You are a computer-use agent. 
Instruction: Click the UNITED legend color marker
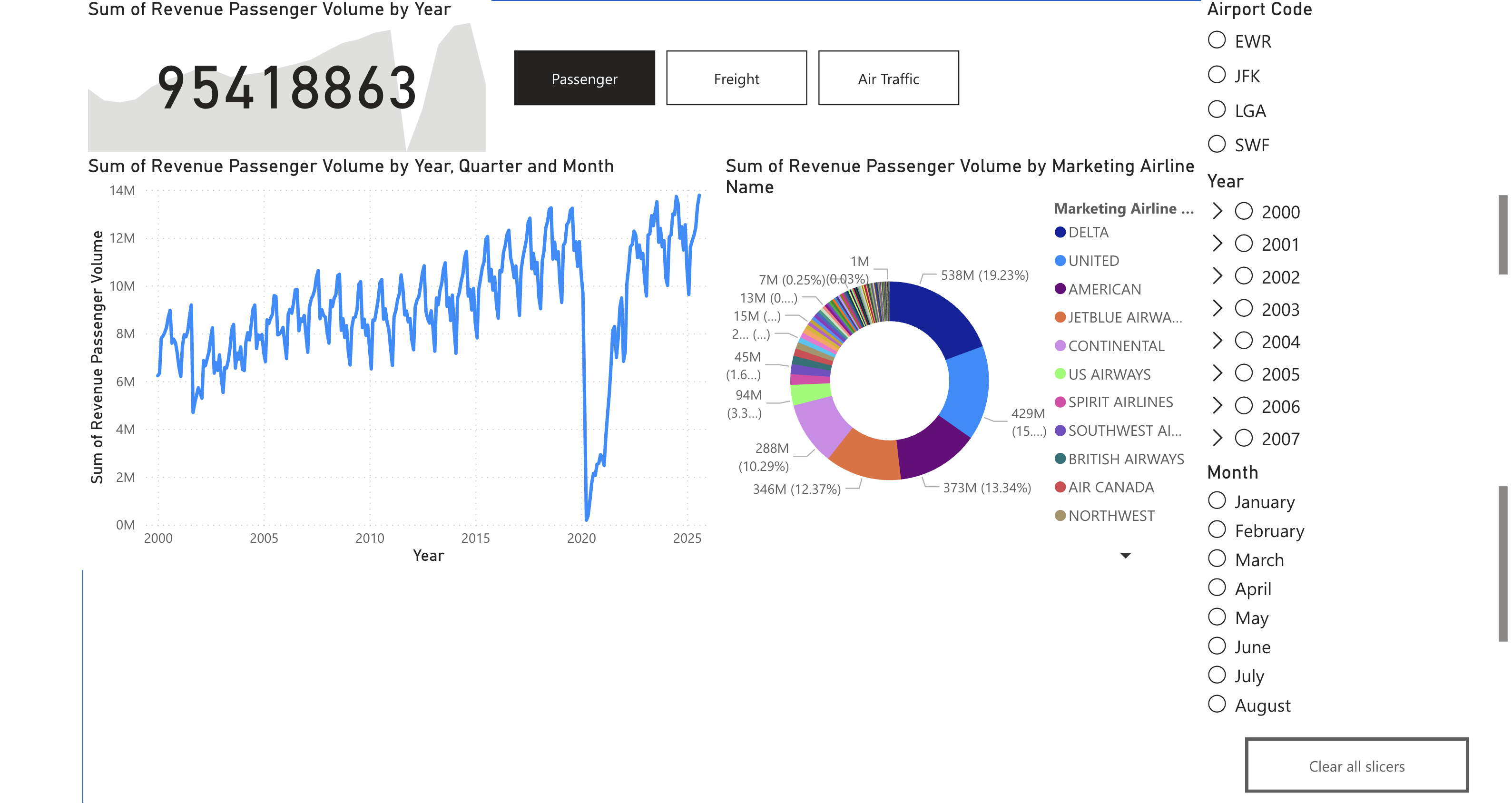pos(1060,261)
